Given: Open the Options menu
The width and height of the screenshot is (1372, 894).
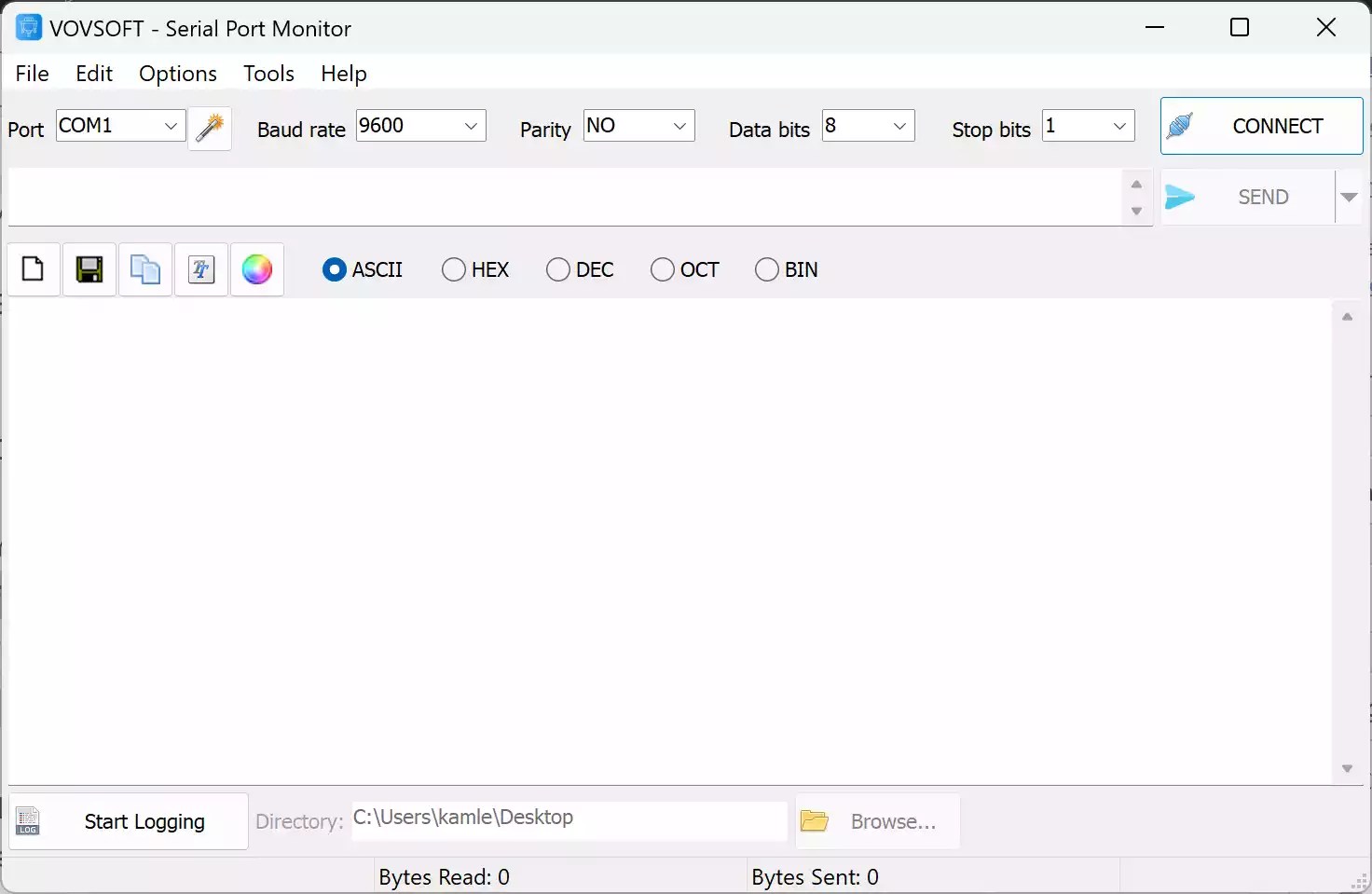Looking at the screenshot, I should pos(177,74).
